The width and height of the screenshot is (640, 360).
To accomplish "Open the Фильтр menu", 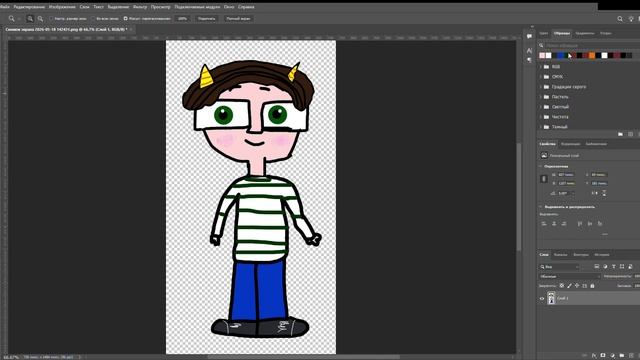I will click(140, 7).
